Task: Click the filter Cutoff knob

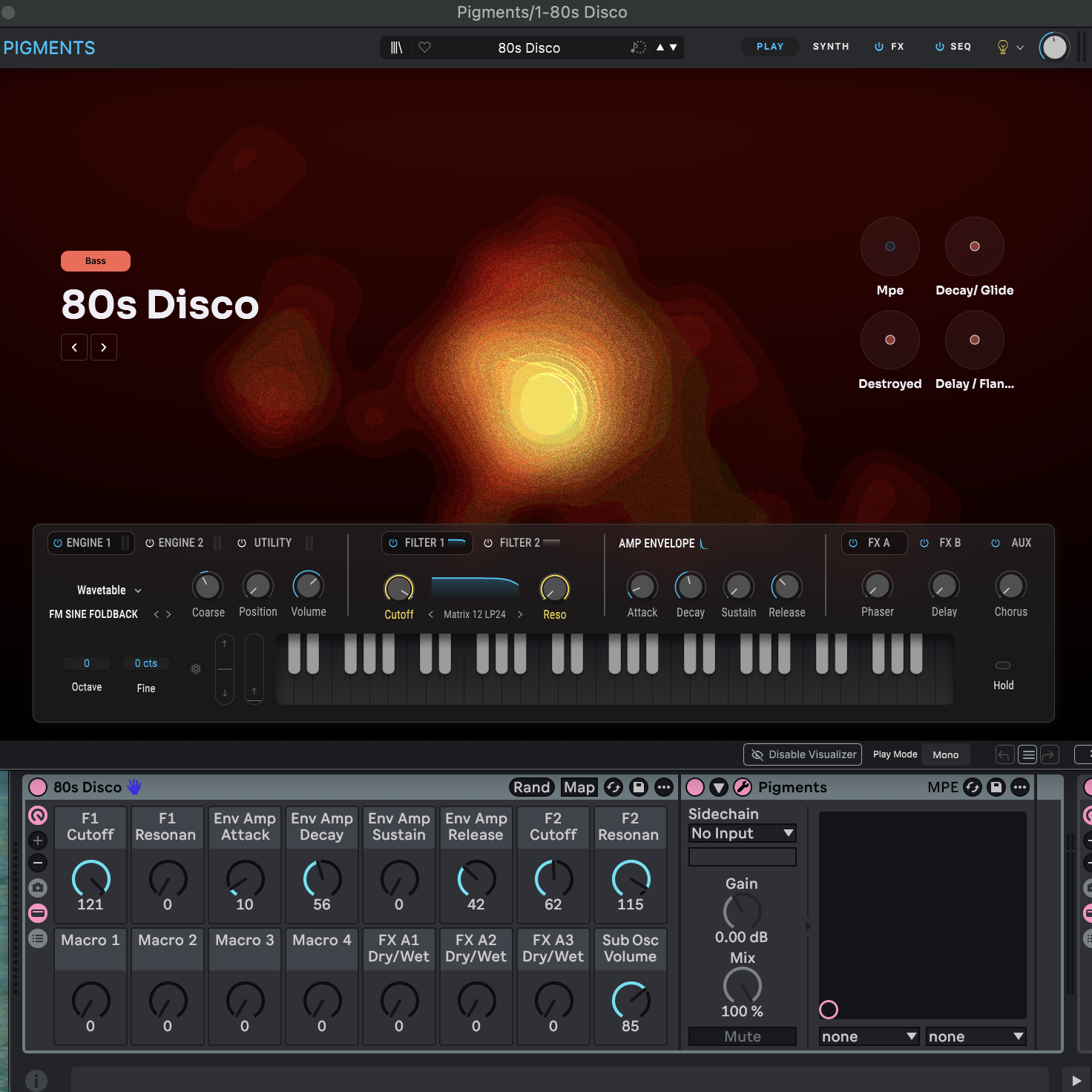Action: click(x=399, y=588)
